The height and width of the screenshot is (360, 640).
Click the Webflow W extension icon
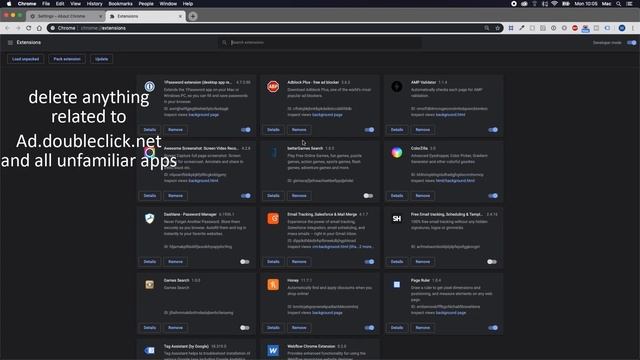point(273,350)
